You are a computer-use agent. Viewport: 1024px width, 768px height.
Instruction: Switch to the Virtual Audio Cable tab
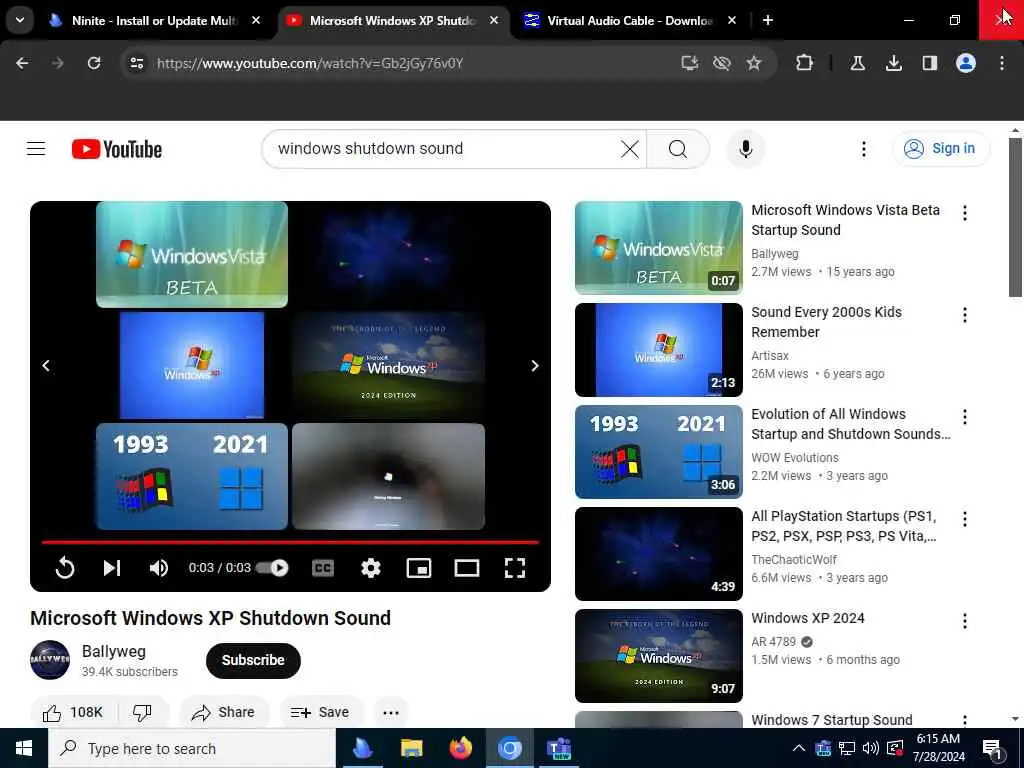(630, 20)
